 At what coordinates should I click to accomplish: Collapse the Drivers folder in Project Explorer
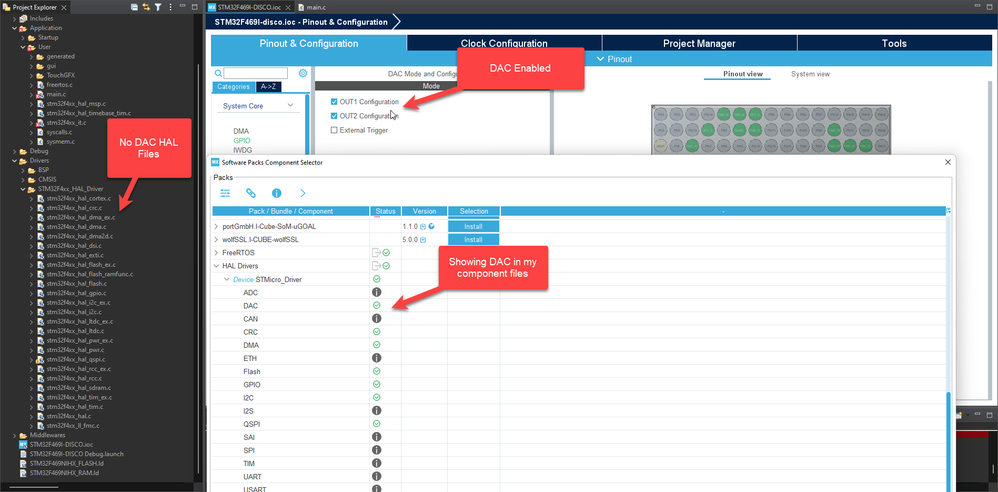(15, 160)
